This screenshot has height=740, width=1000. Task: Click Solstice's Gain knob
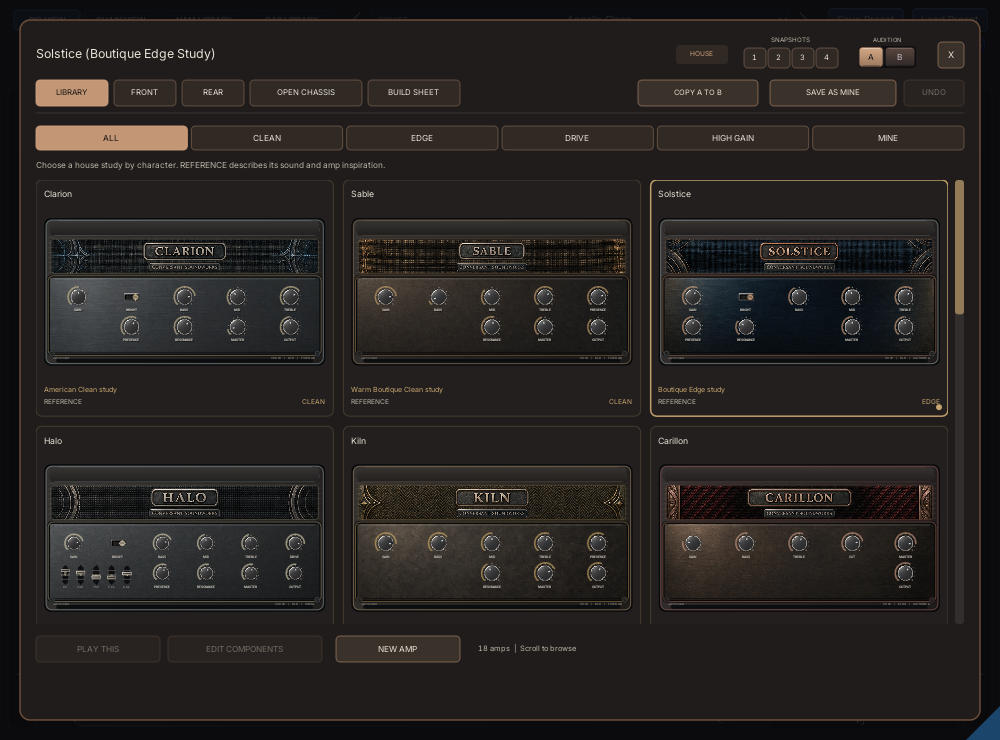(692, 297)
